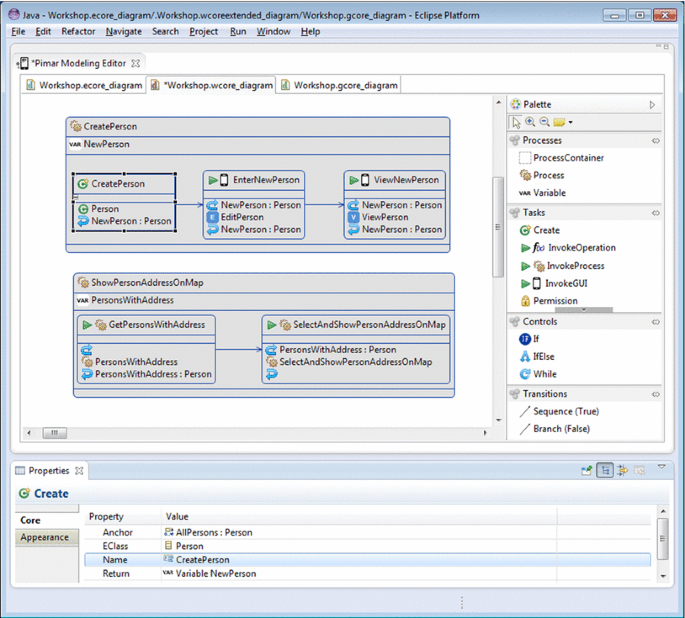The width and height of the screenshot is (685, 618).
Task: Select the Create task tool
Action: (540, 230)
